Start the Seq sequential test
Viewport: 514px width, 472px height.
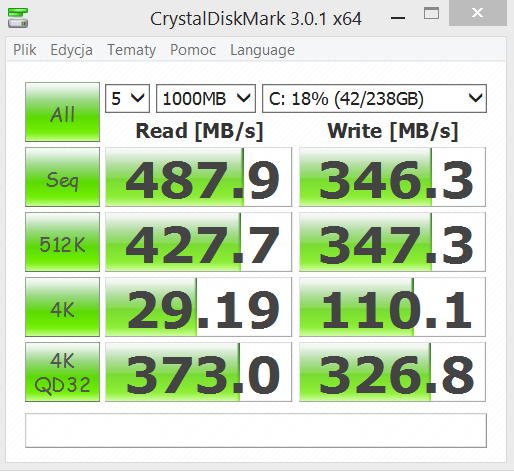pos(62,177)
